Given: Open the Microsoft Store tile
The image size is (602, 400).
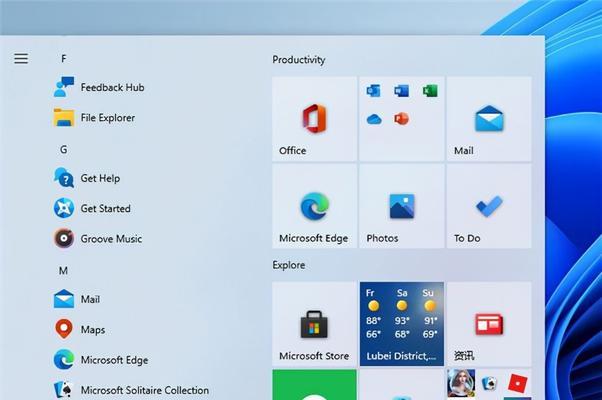Looking at the screenshot, I should coord(314,324).
